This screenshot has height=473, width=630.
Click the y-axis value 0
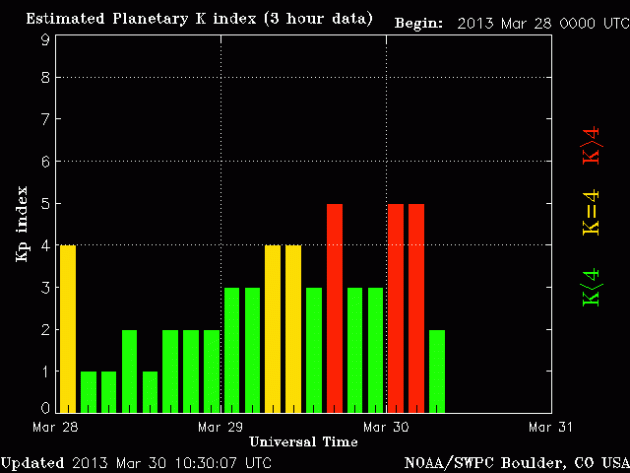pos(45,408)
